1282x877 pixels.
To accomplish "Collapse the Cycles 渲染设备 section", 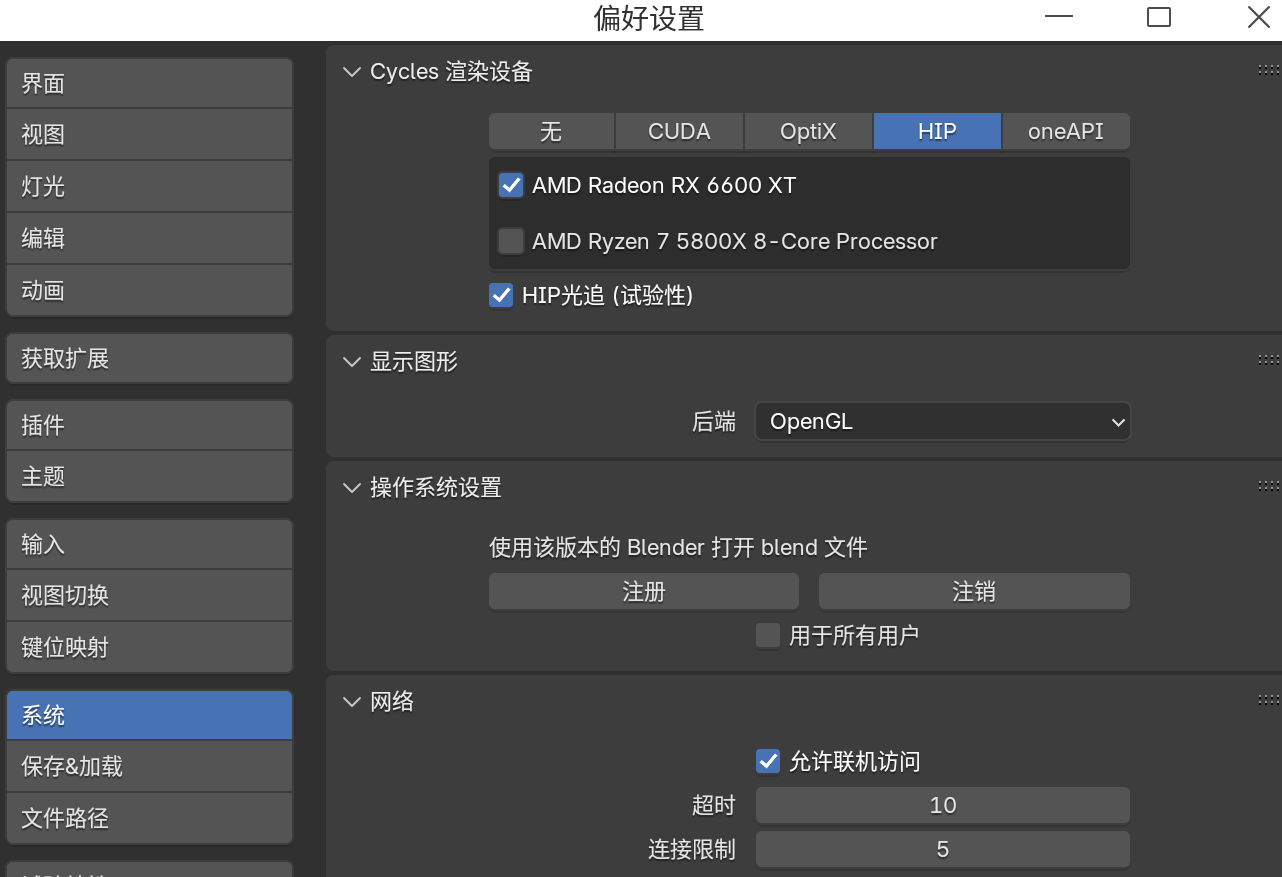I will coord(352,71).
